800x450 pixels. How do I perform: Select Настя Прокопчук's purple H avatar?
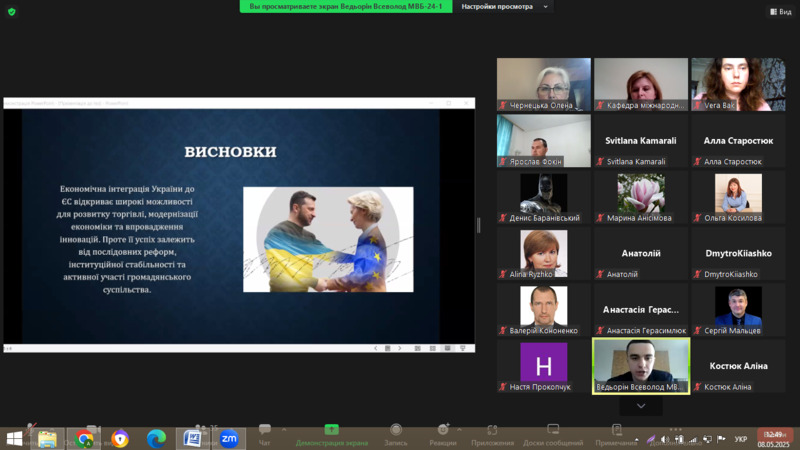coord(544,366)
